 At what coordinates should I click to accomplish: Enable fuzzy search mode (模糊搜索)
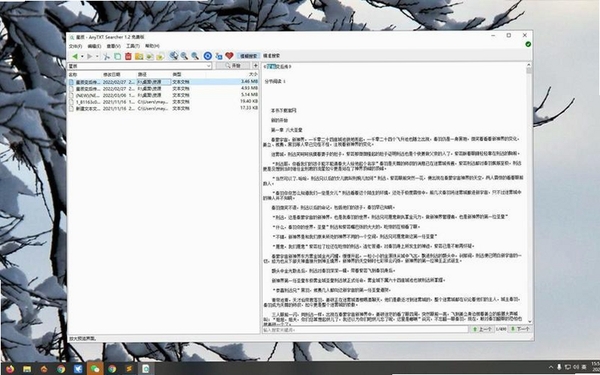click(x=249, y=56)
